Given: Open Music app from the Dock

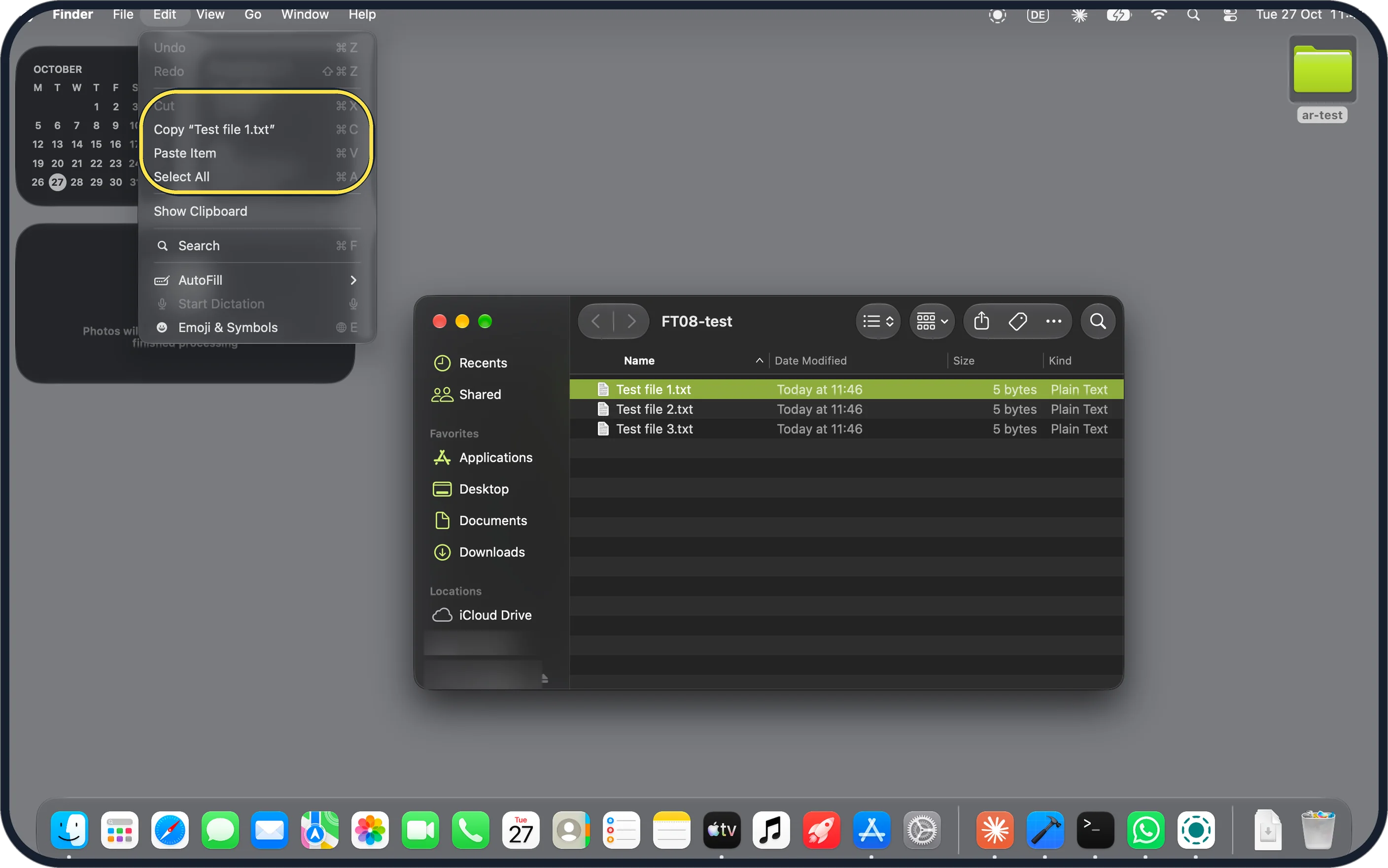Looking at the screenshot, I should click(x=771, y=830).
